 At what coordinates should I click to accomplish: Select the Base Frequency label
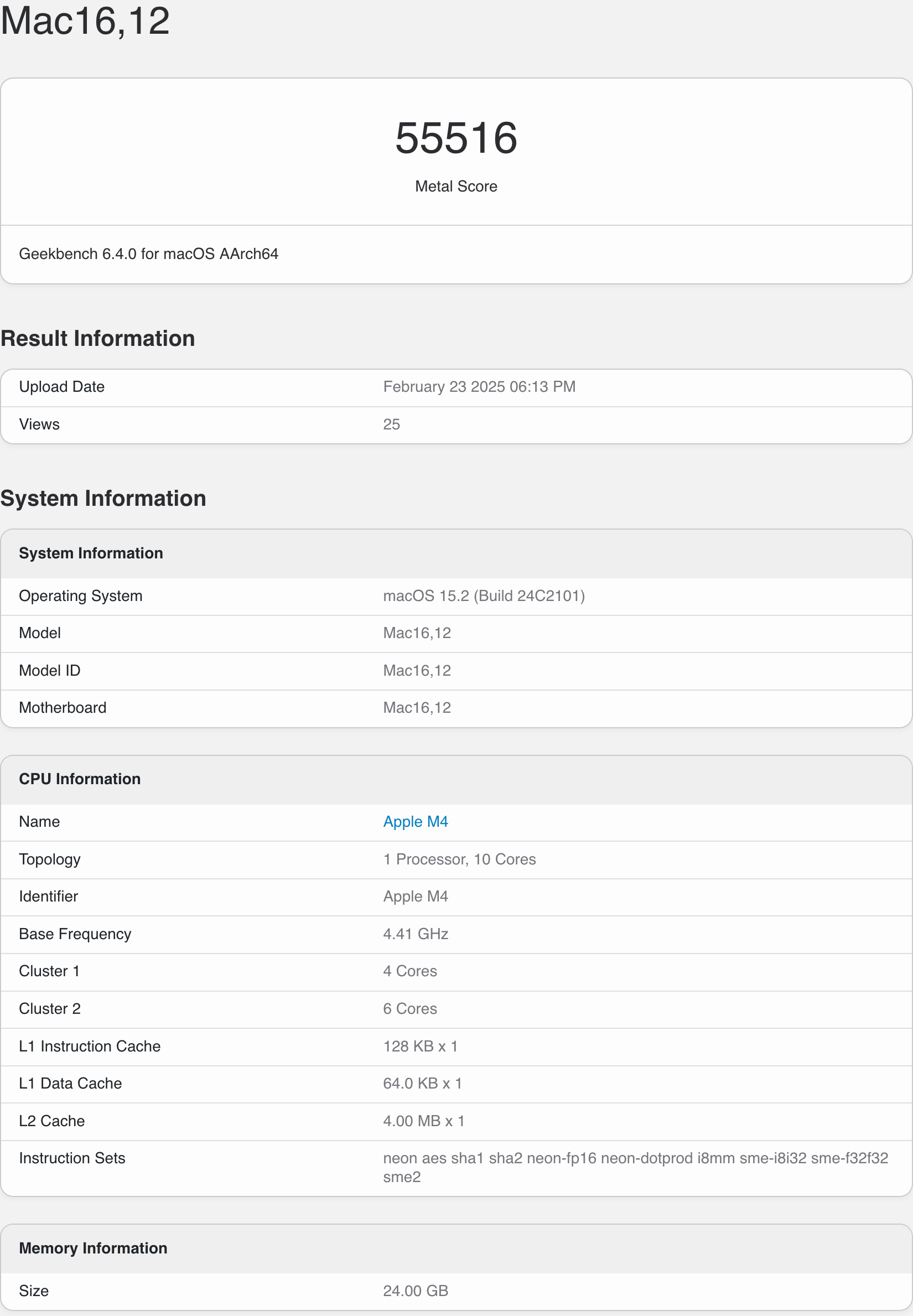(75, 934)
